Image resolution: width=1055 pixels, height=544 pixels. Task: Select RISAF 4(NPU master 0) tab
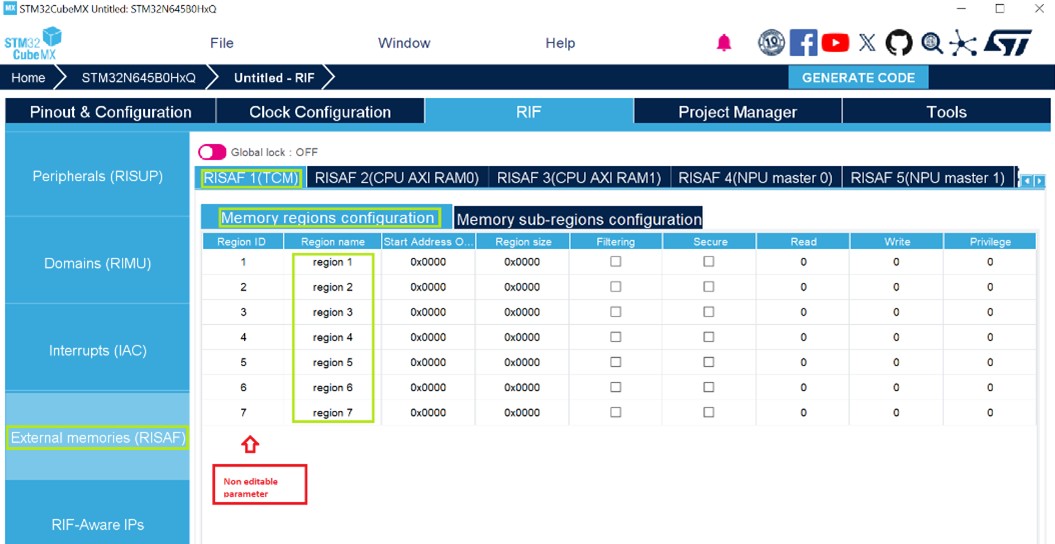tap(756, 178)
